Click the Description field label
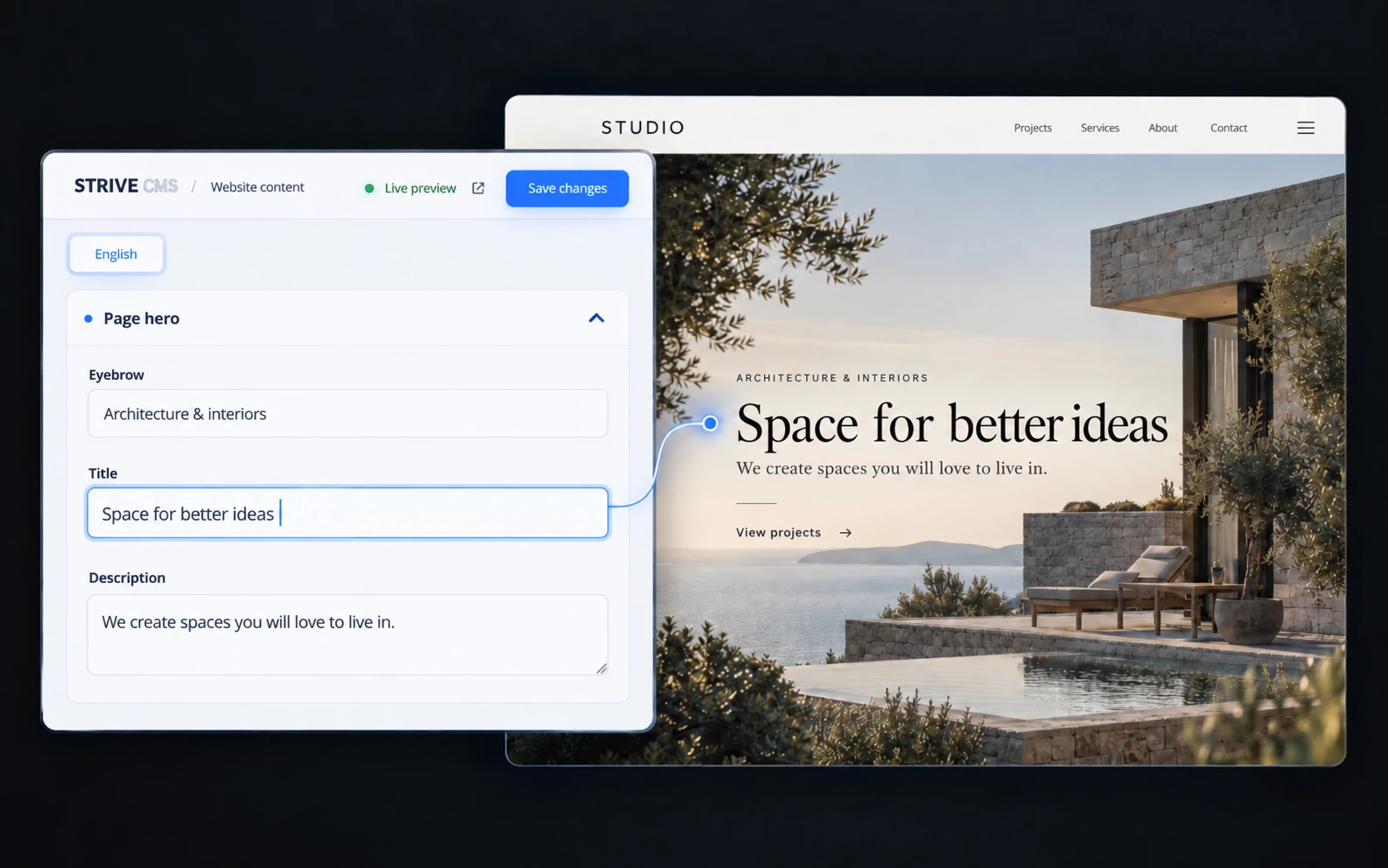Screen dimensions: 1388x868 tap(127, 577)
